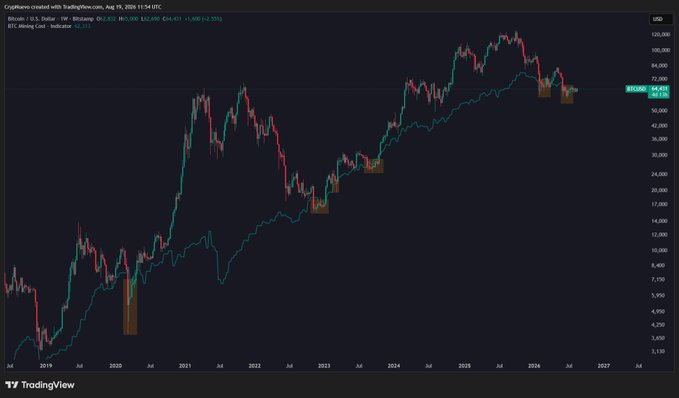Click the 36,000 price axis label

661,139
